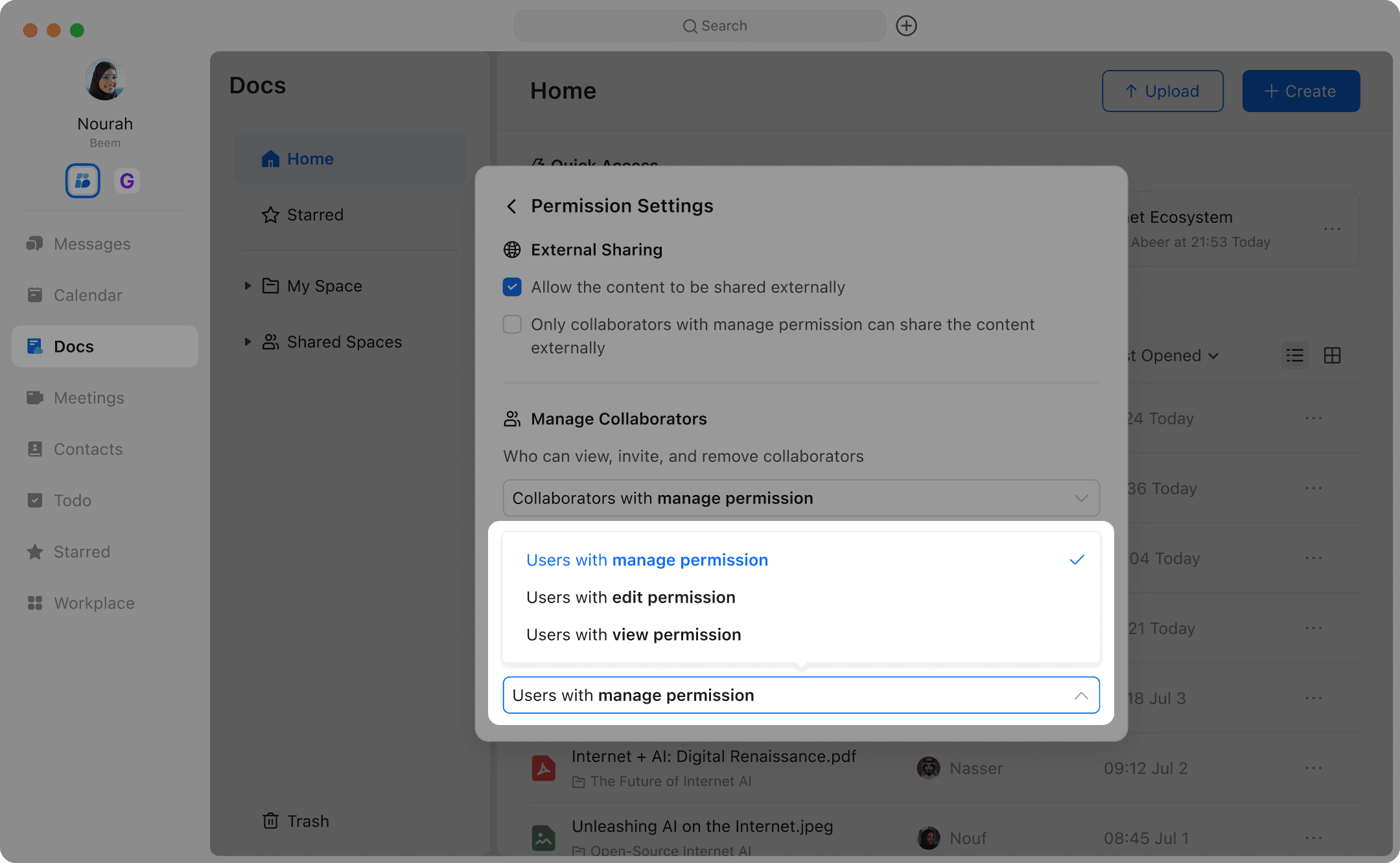The width and height of the screenshot is (1400, 863).
Task: Open Messages in the left sidebar
Action: click(91, 244)
